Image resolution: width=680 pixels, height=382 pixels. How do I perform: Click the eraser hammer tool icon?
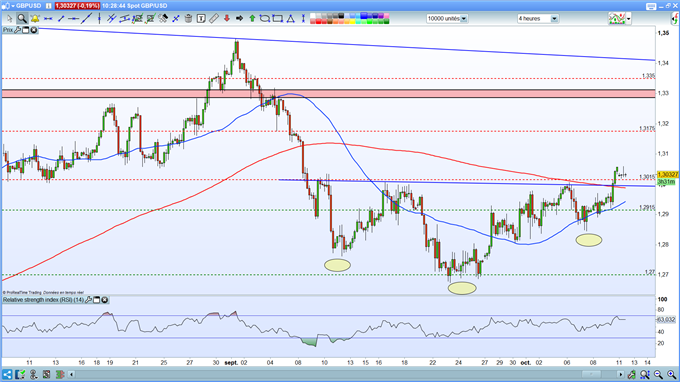click(163, 19)
